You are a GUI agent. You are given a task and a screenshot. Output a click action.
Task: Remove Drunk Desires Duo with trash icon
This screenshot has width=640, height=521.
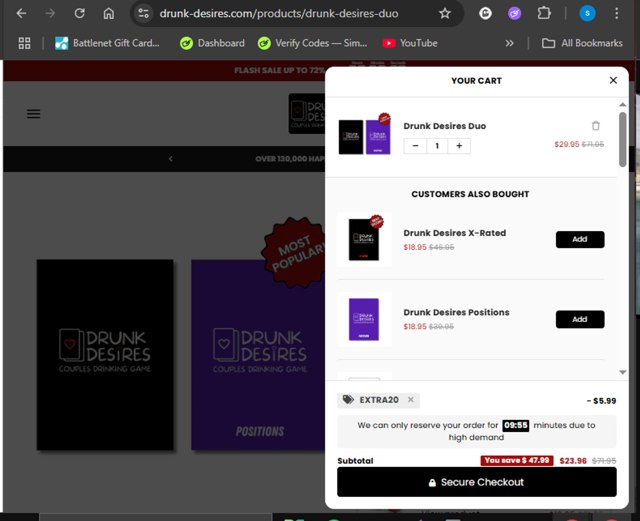[x=596, y=126]
